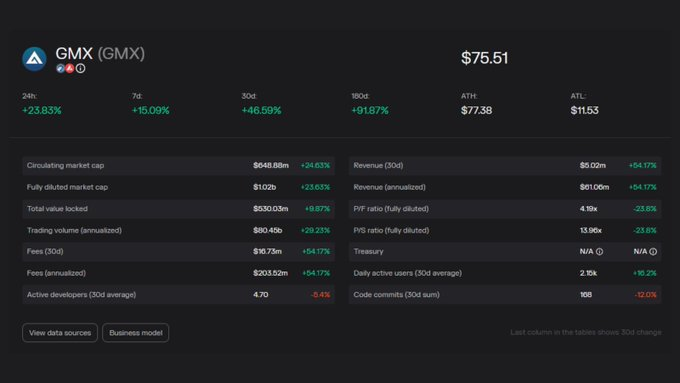
Task: Click the GMX token logo
Action: 34,59
